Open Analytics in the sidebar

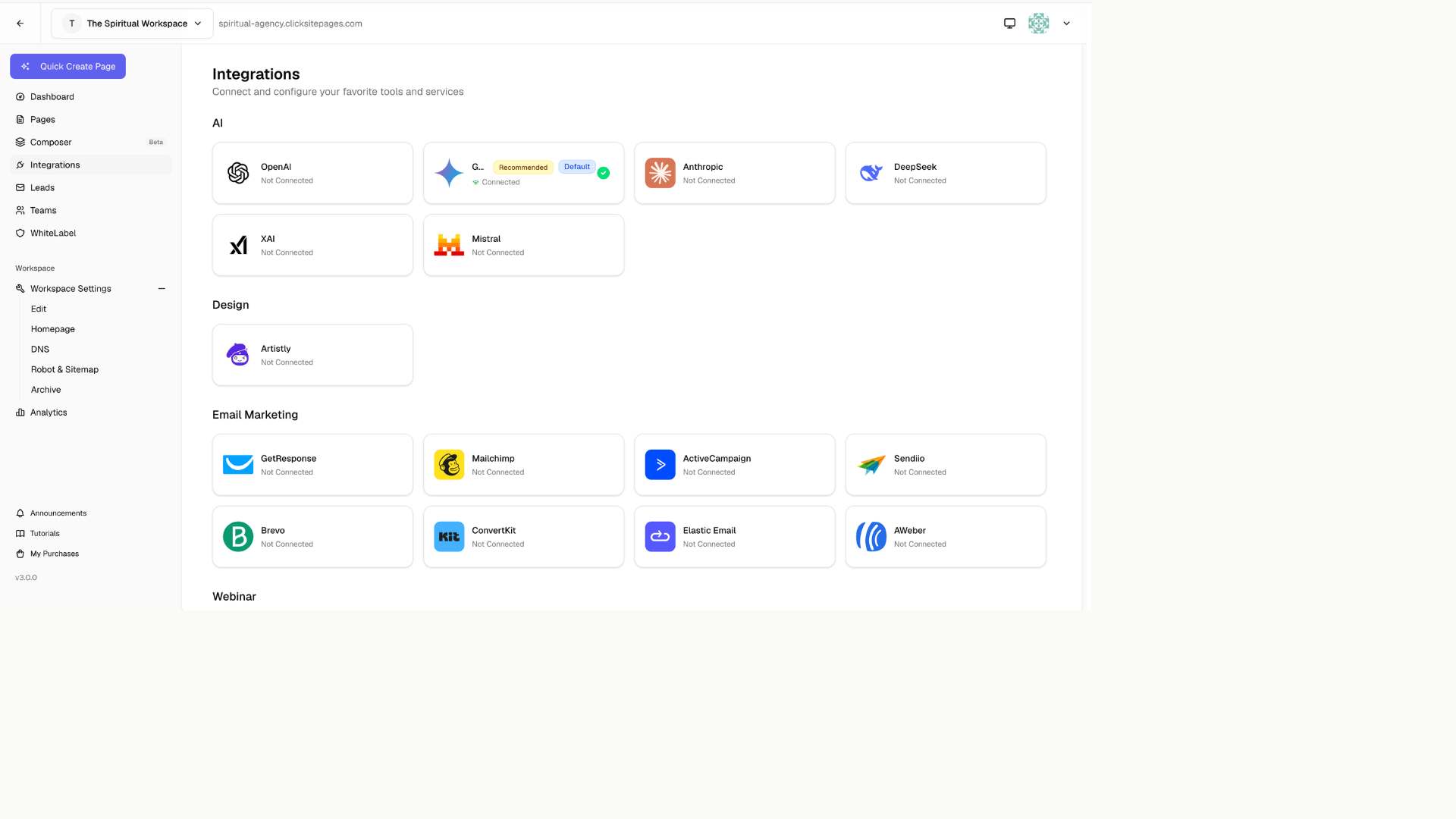(x=91, y=413)
